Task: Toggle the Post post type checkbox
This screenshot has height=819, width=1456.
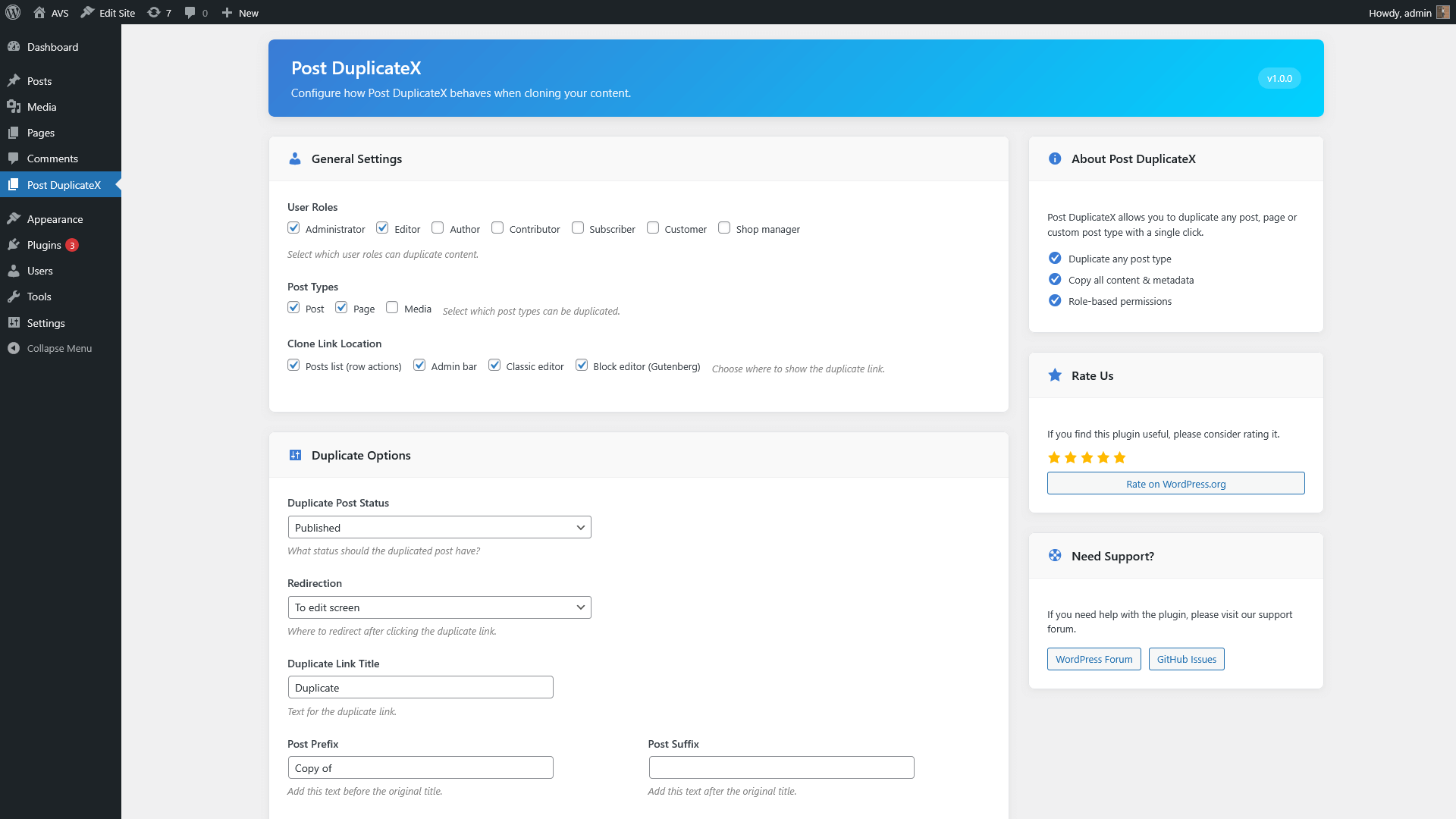Action: pos(293,307)
